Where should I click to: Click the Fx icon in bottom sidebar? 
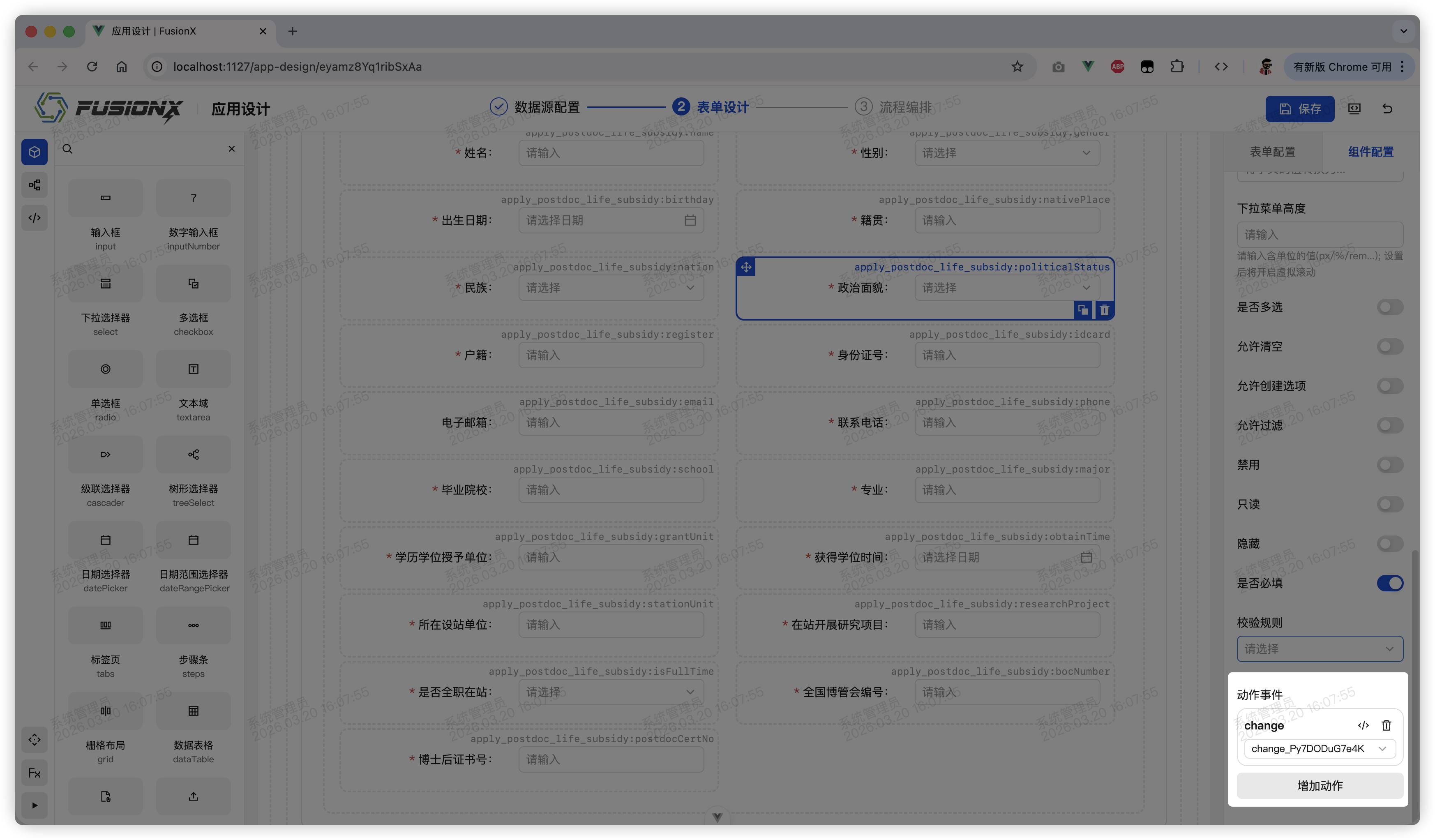coord(34,773)
